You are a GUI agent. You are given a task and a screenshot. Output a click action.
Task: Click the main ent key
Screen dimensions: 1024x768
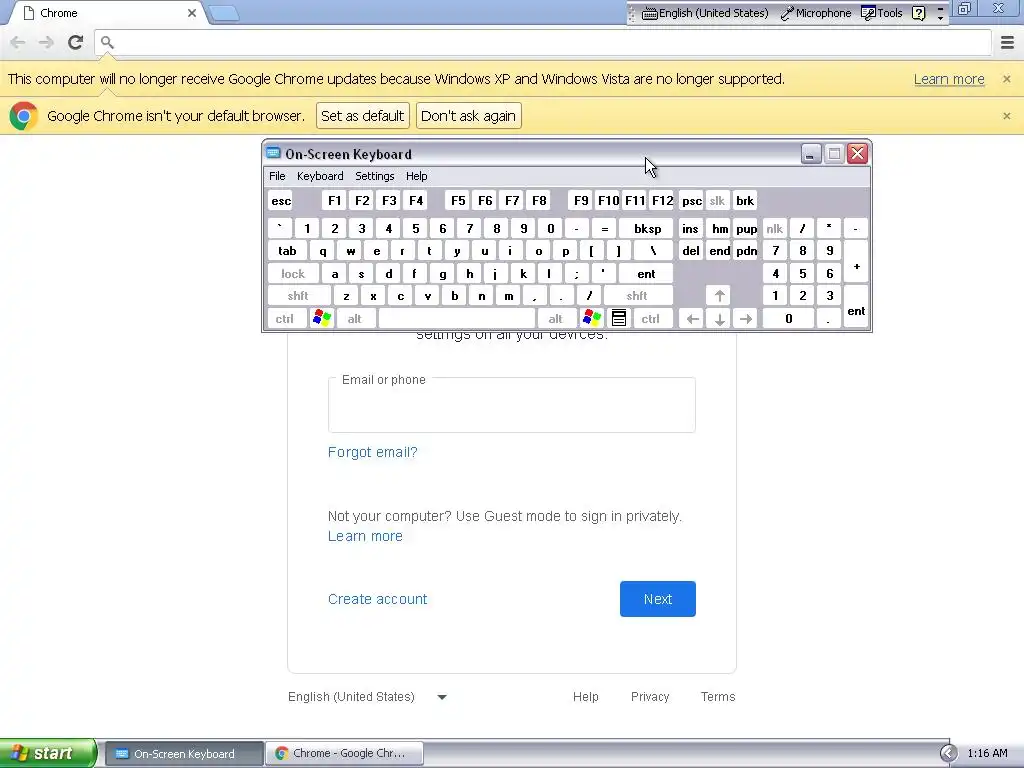click(x=647, y=274)
